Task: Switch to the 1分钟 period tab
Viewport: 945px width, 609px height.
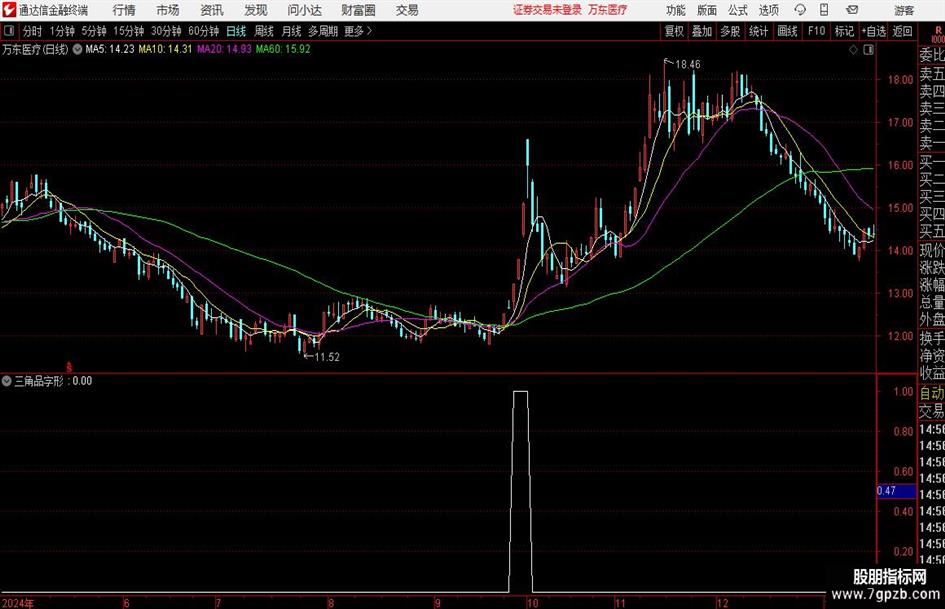Action: pyautogui.click(x=62, y=31)
